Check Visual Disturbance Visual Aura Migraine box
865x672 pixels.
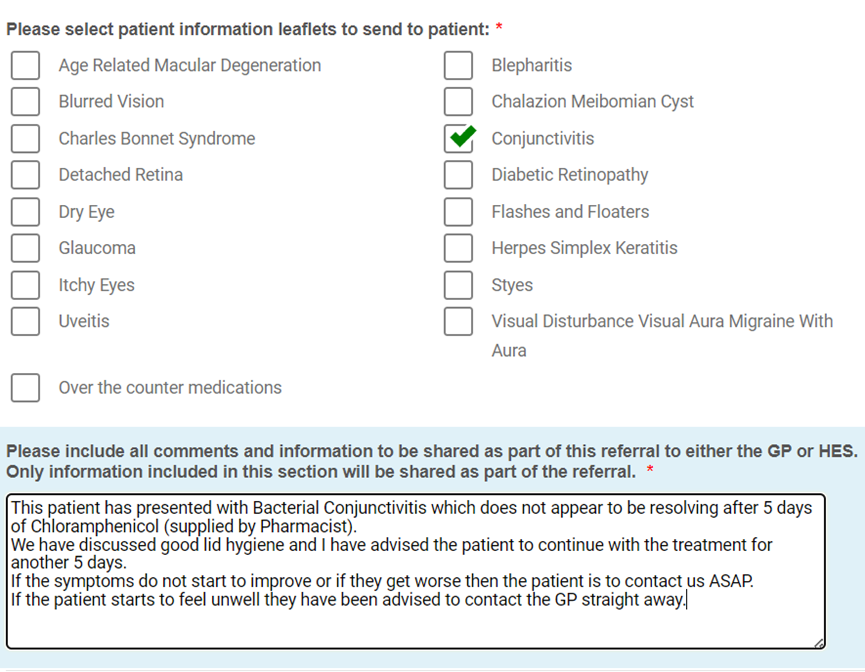pos(458,321)
